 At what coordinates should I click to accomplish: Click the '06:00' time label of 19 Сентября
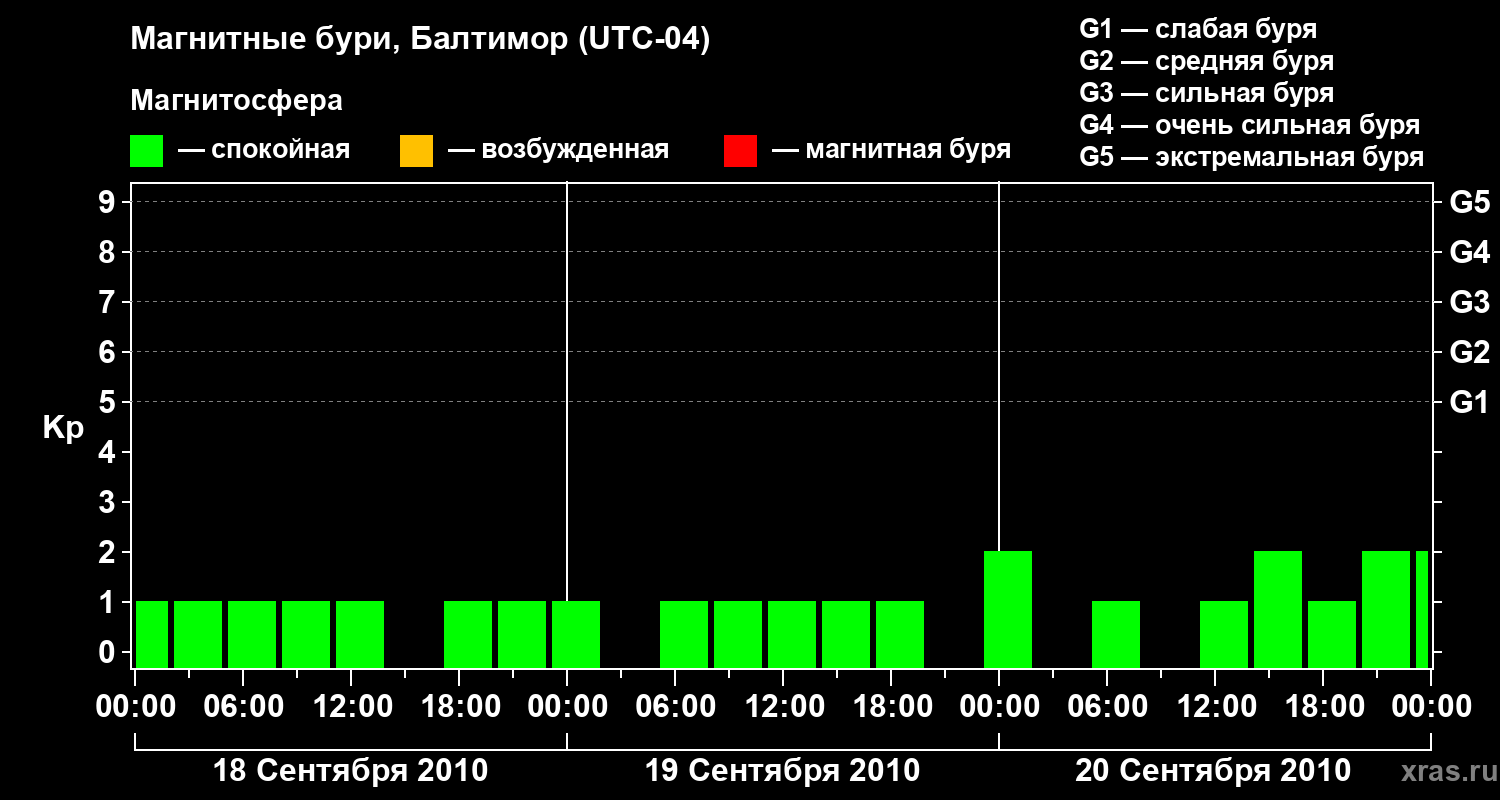pos(675,707)
